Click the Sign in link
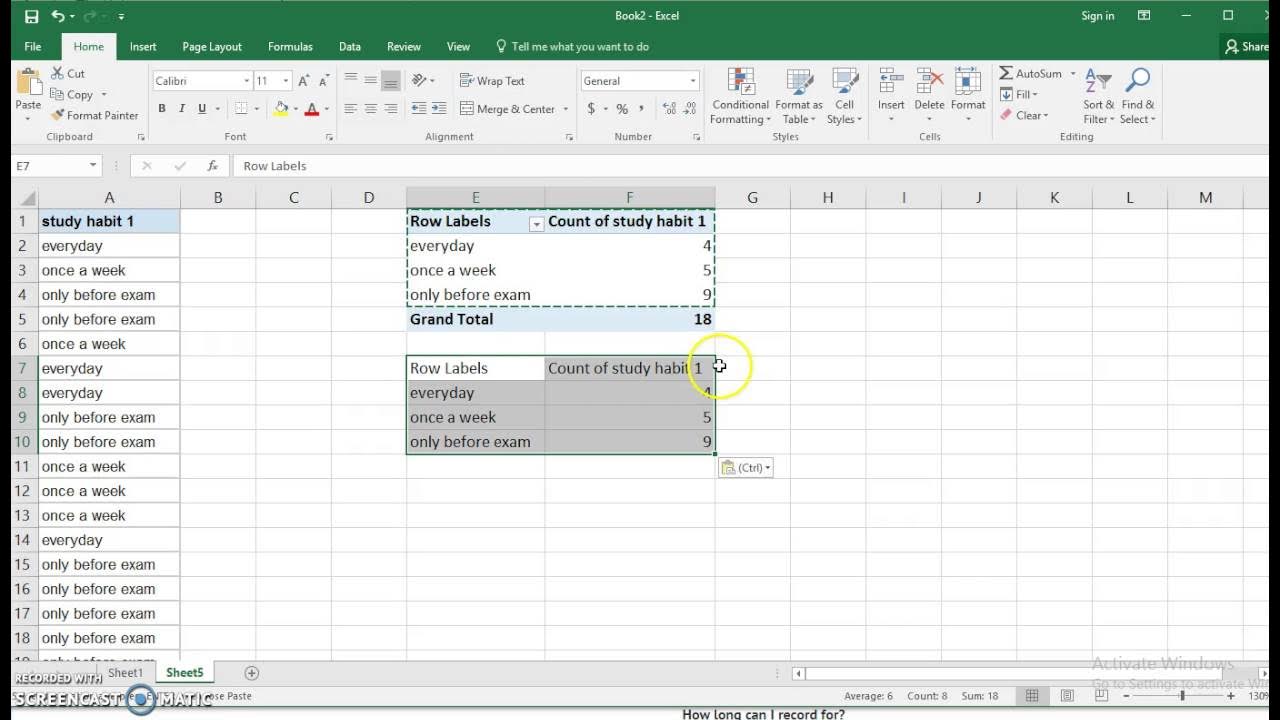 coord(1098,16)
